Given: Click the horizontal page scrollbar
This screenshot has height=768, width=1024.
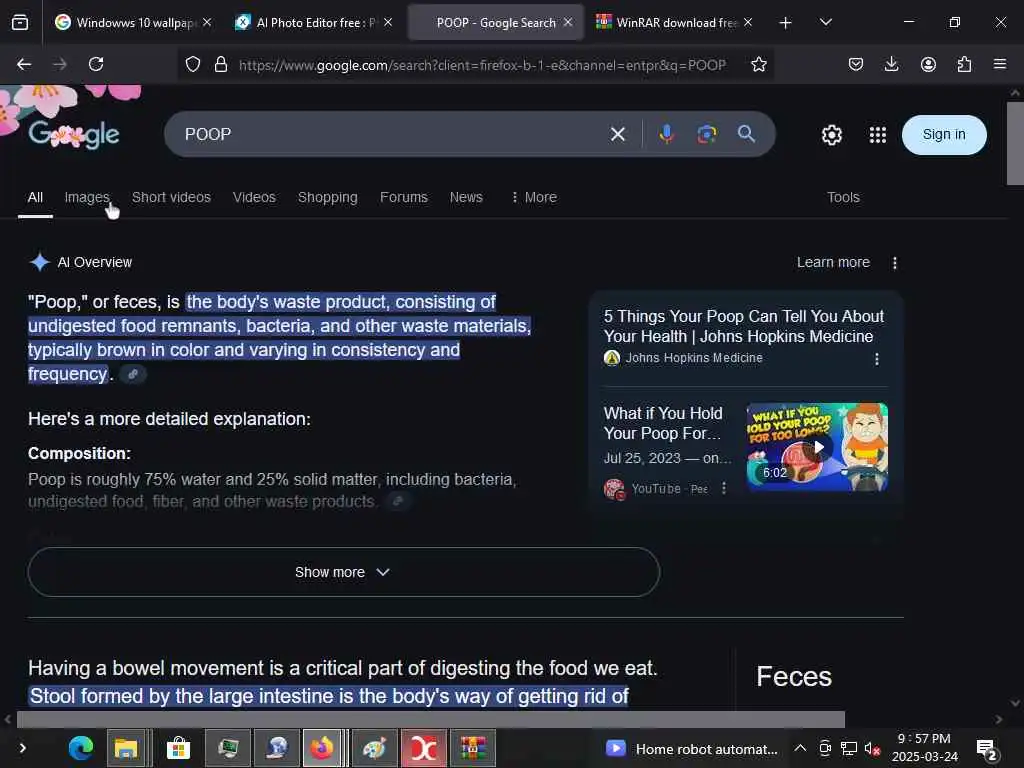Looking at the screenshot, I should pyautogui.click(x=430, y=719).
